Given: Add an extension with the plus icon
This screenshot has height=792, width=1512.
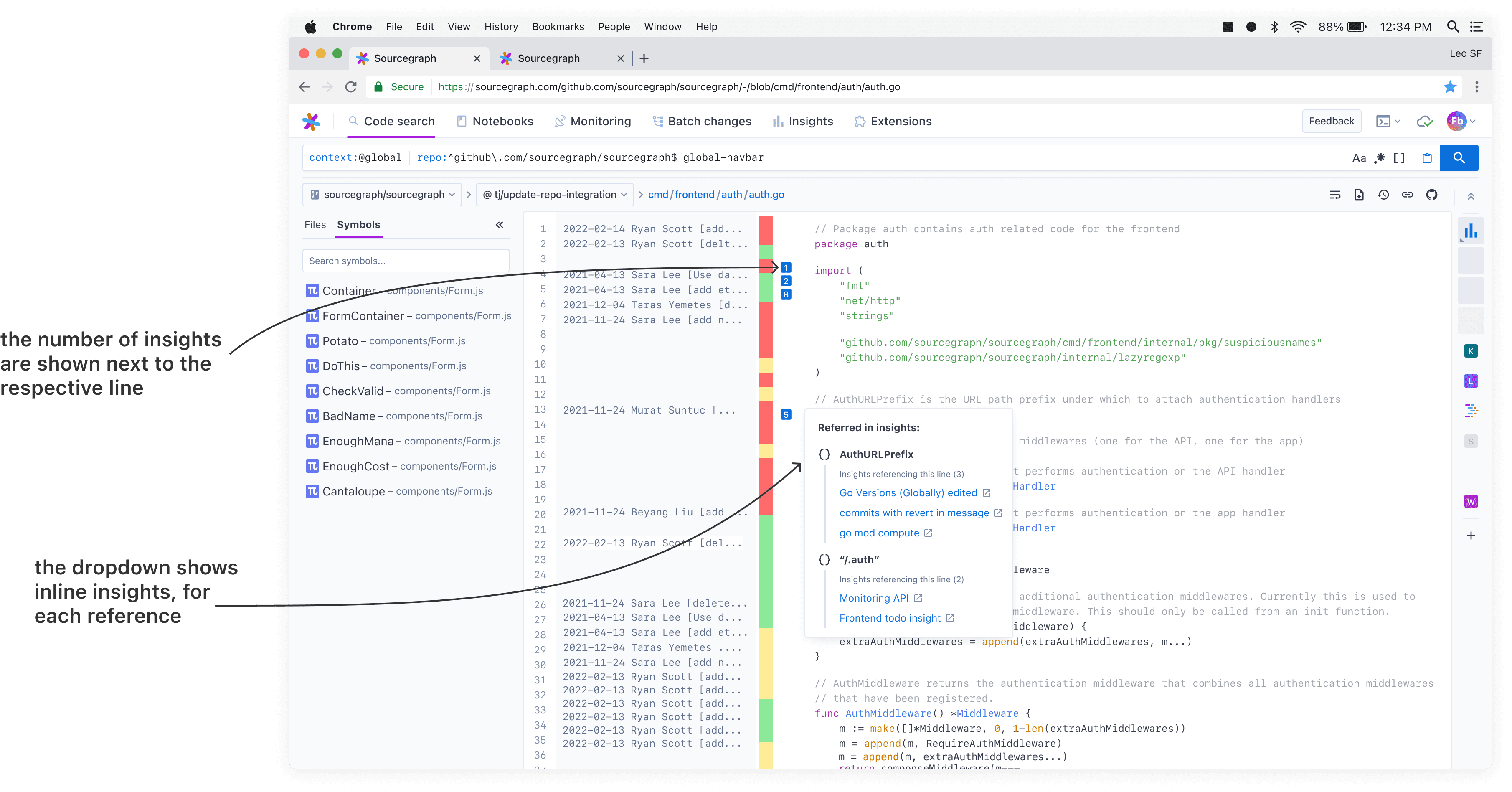Looking at the screenshot, I should click(x=1471, y=536).
